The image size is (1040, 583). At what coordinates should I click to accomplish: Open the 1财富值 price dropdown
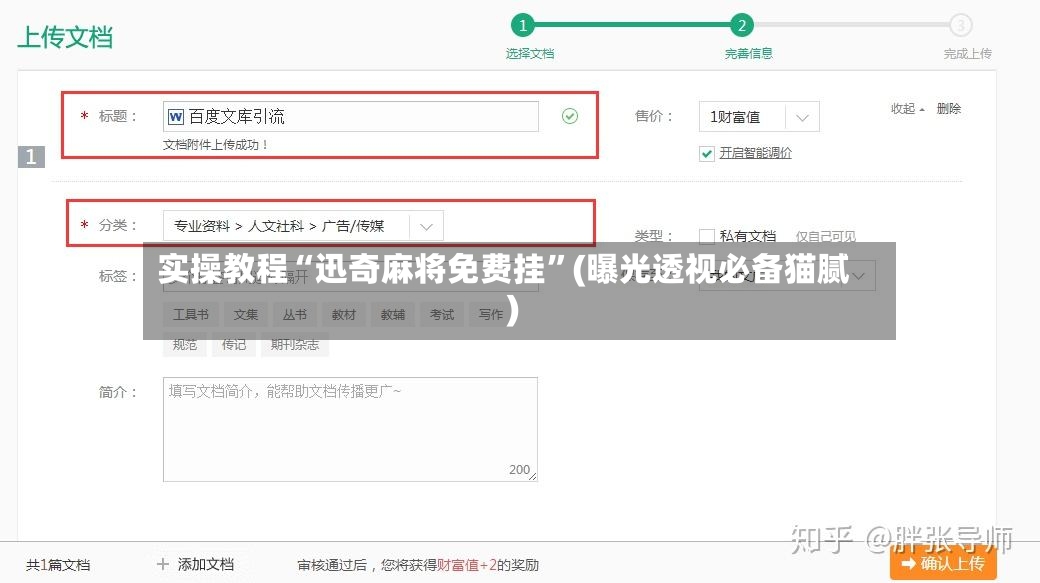click(759, 117)
